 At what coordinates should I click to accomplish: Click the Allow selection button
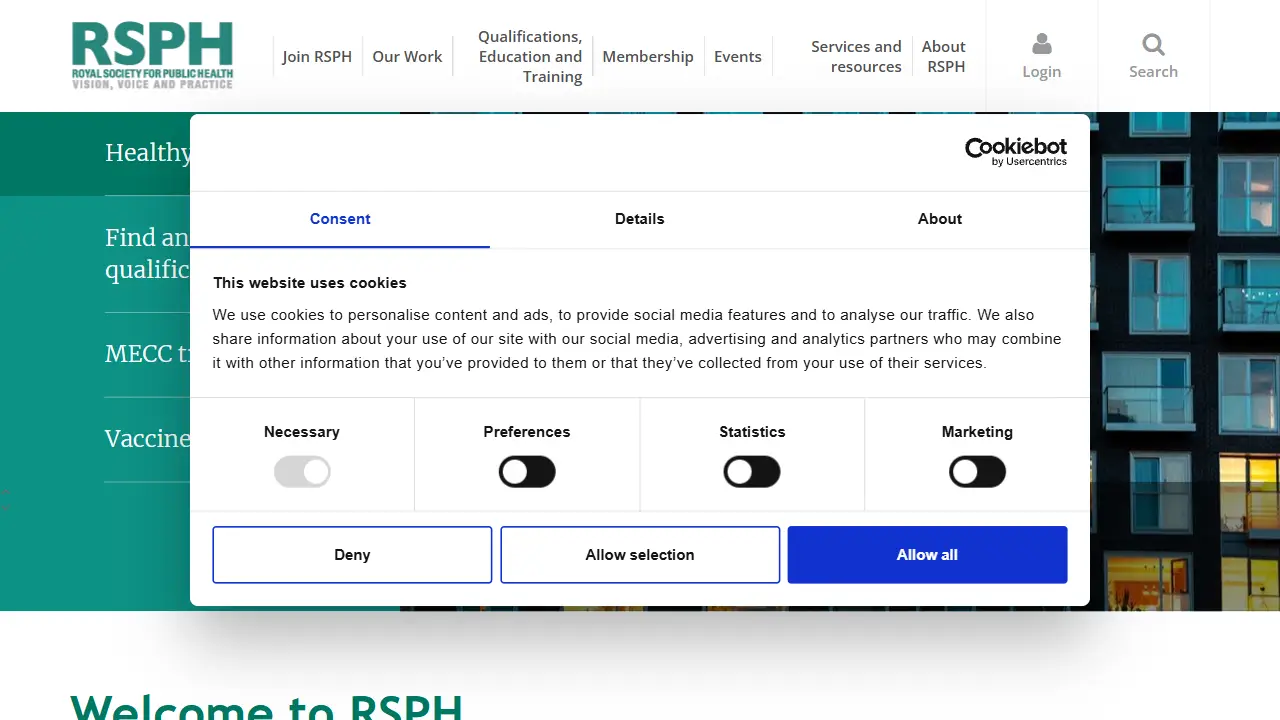[x=640, y=555]
